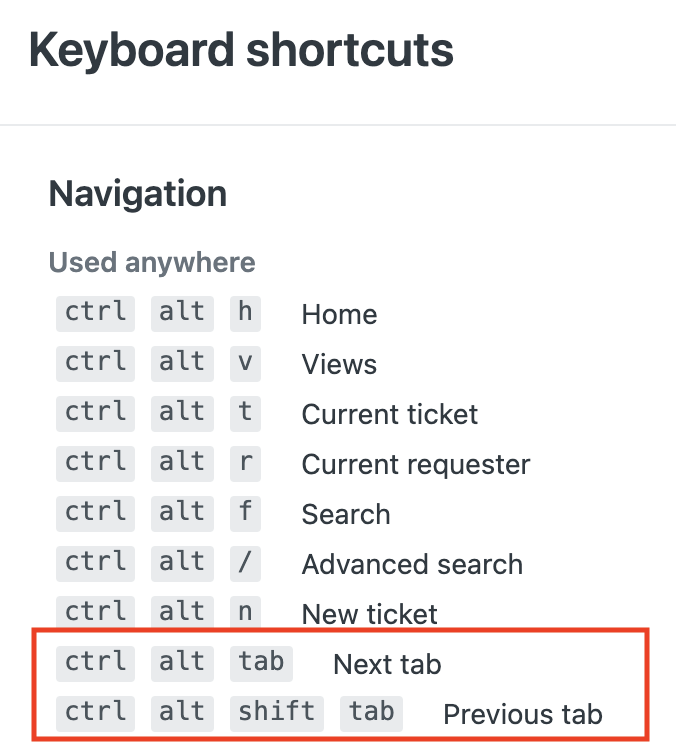Click the Current ticket shortcut label

[x=390, y=414]
